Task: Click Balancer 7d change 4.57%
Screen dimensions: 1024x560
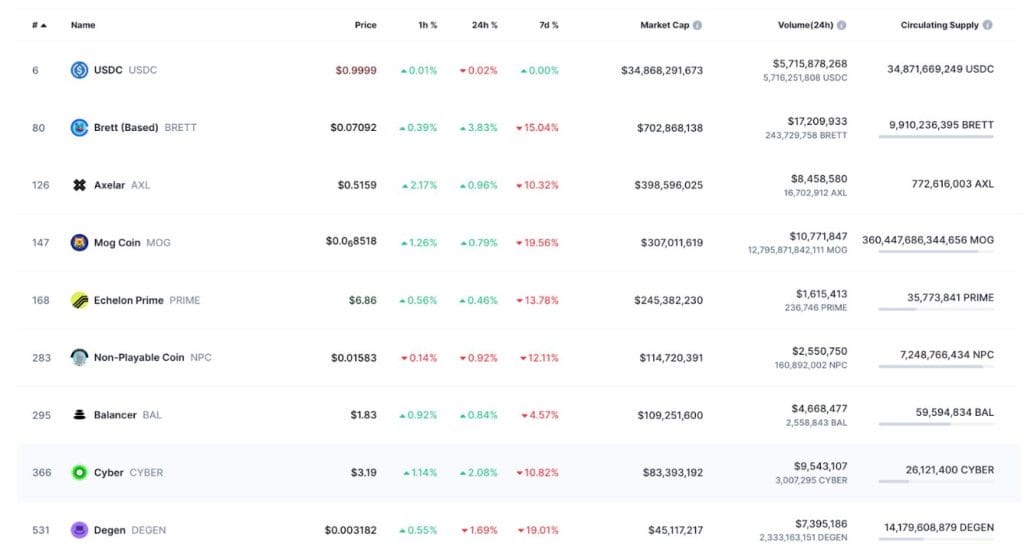Action: click(540, 414)
